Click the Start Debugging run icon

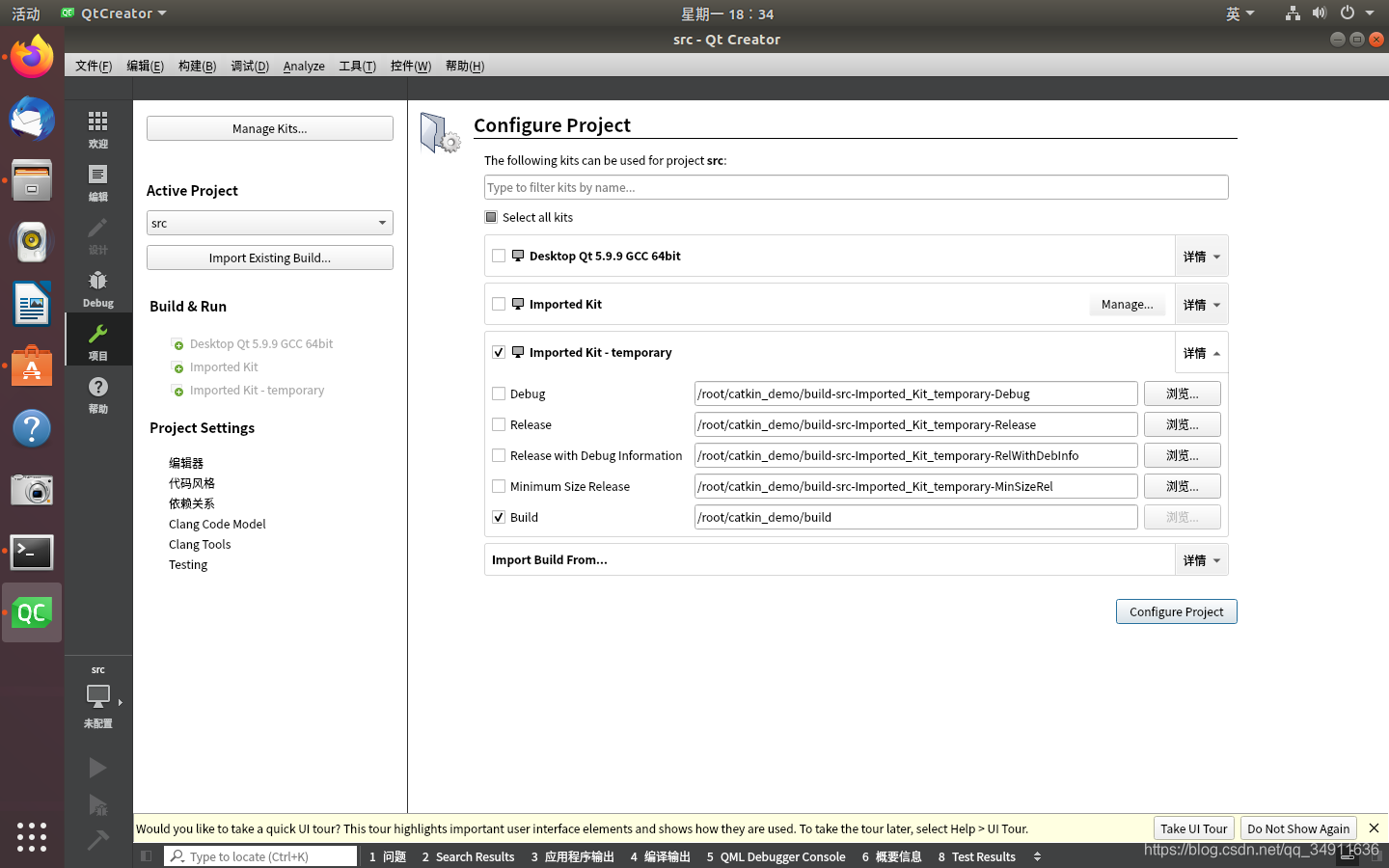click(97, 805)
